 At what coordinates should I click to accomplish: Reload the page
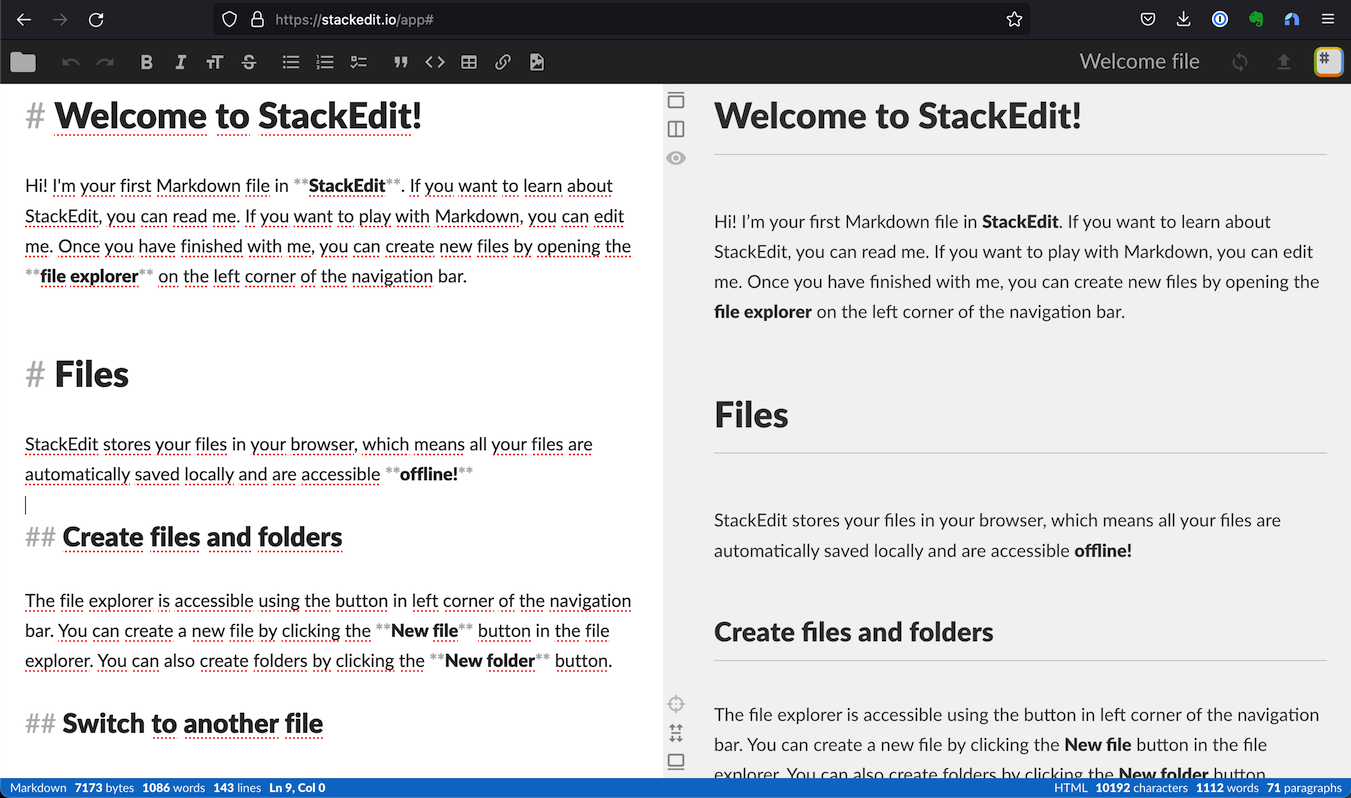click(96, 19)
